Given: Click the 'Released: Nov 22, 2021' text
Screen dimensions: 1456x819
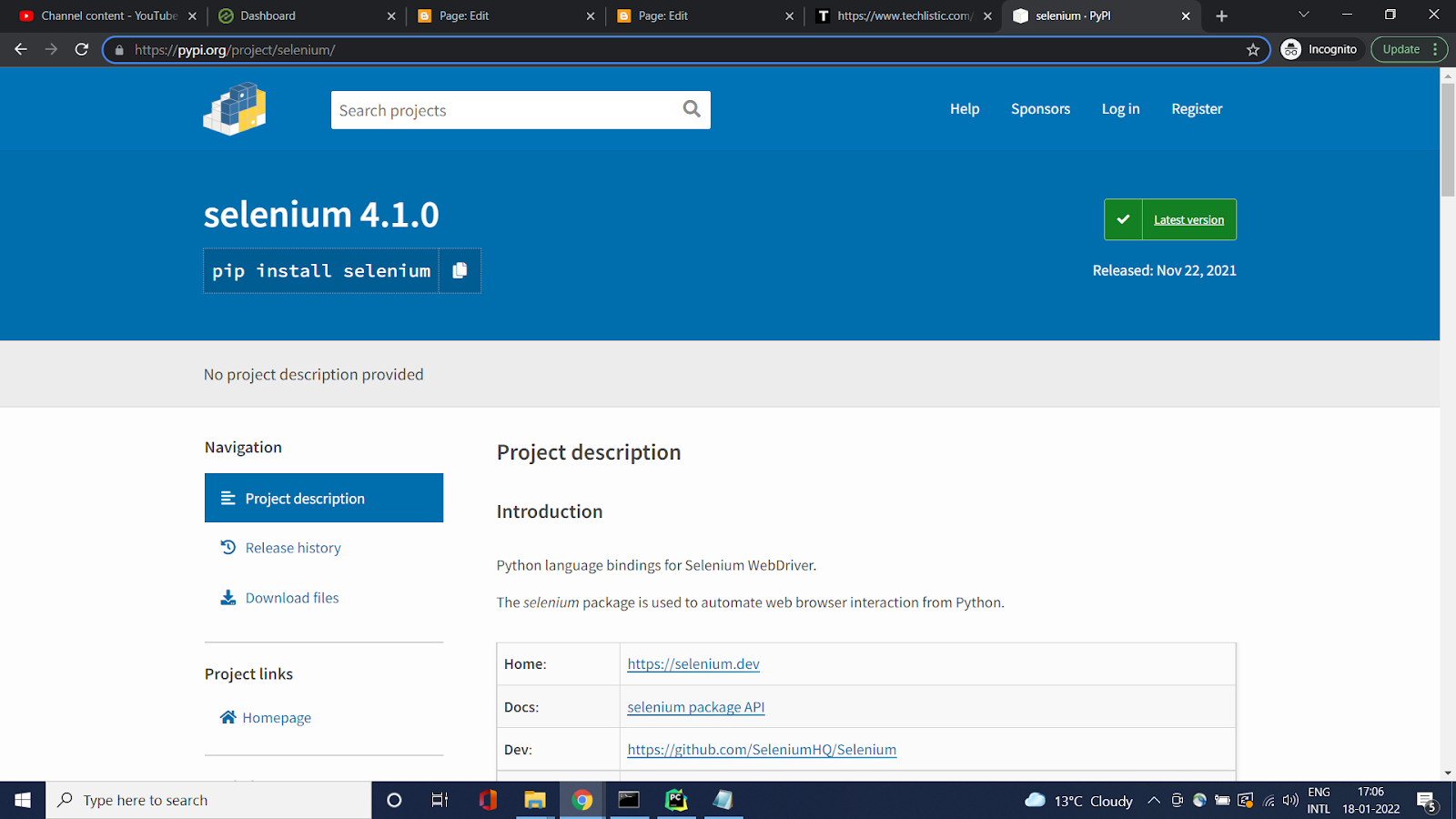Looking at the screenshot, I should (x=1164, y=270).
